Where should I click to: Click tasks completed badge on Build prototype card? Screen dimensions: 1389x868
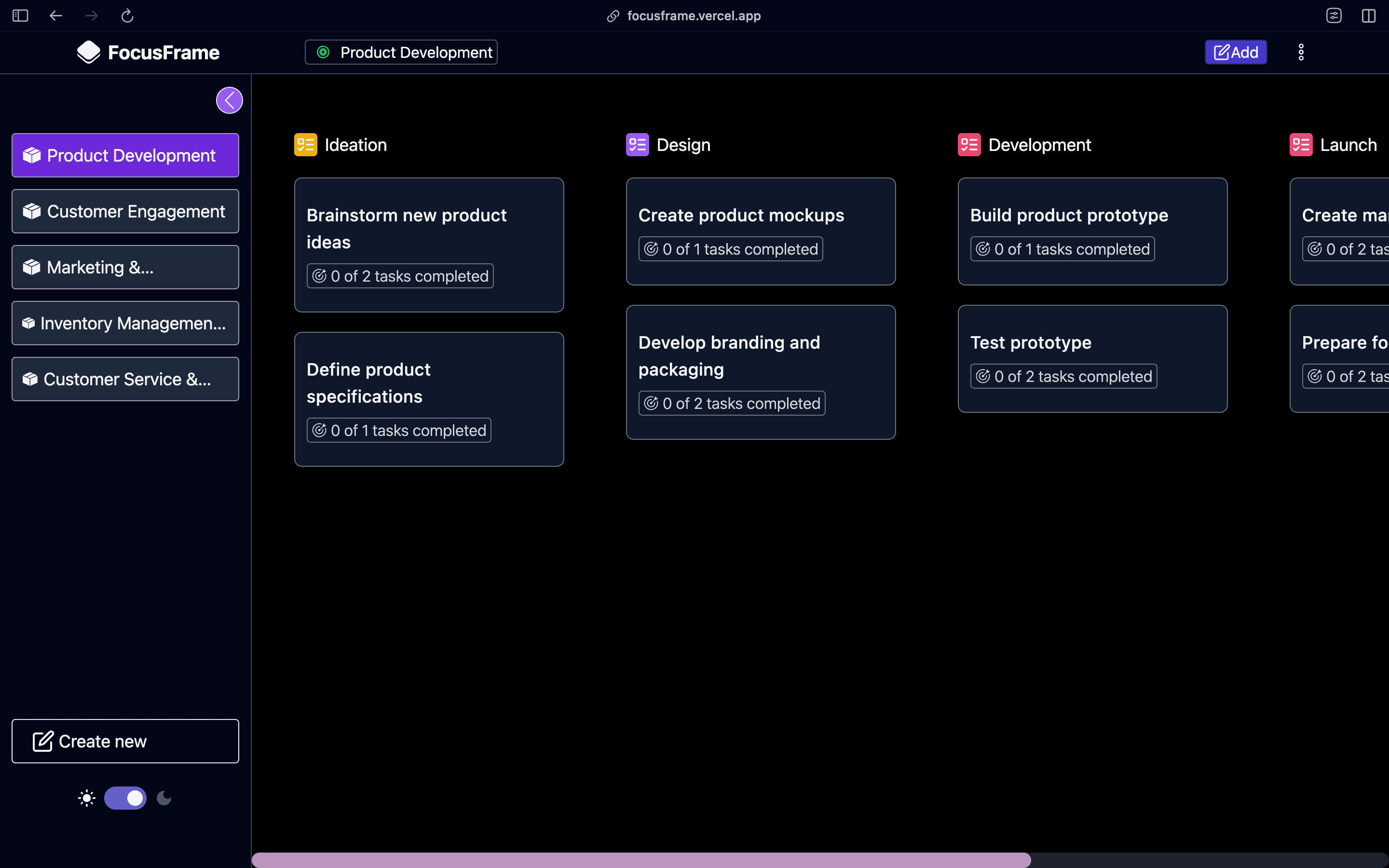tap(1062, 249)
